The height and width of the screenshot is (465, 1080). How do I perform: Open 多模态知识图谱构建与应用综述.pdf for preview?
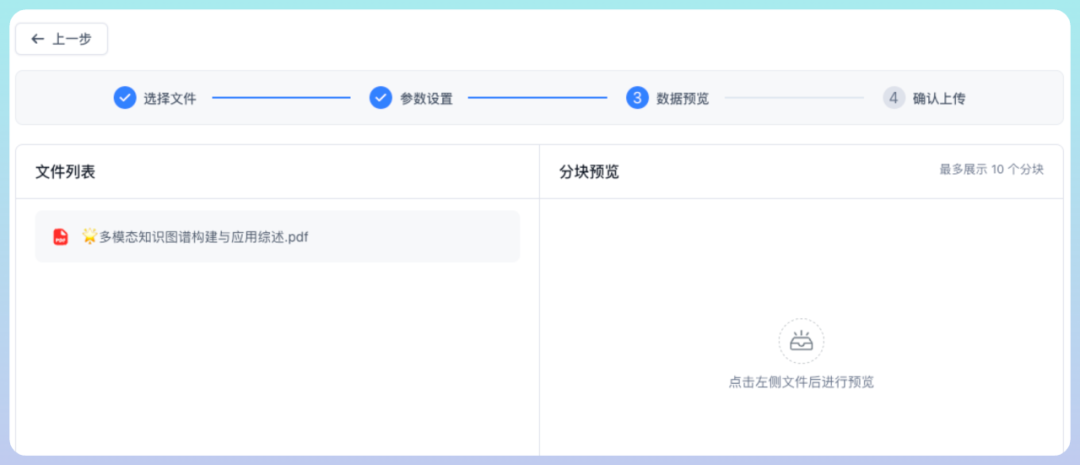204,237
